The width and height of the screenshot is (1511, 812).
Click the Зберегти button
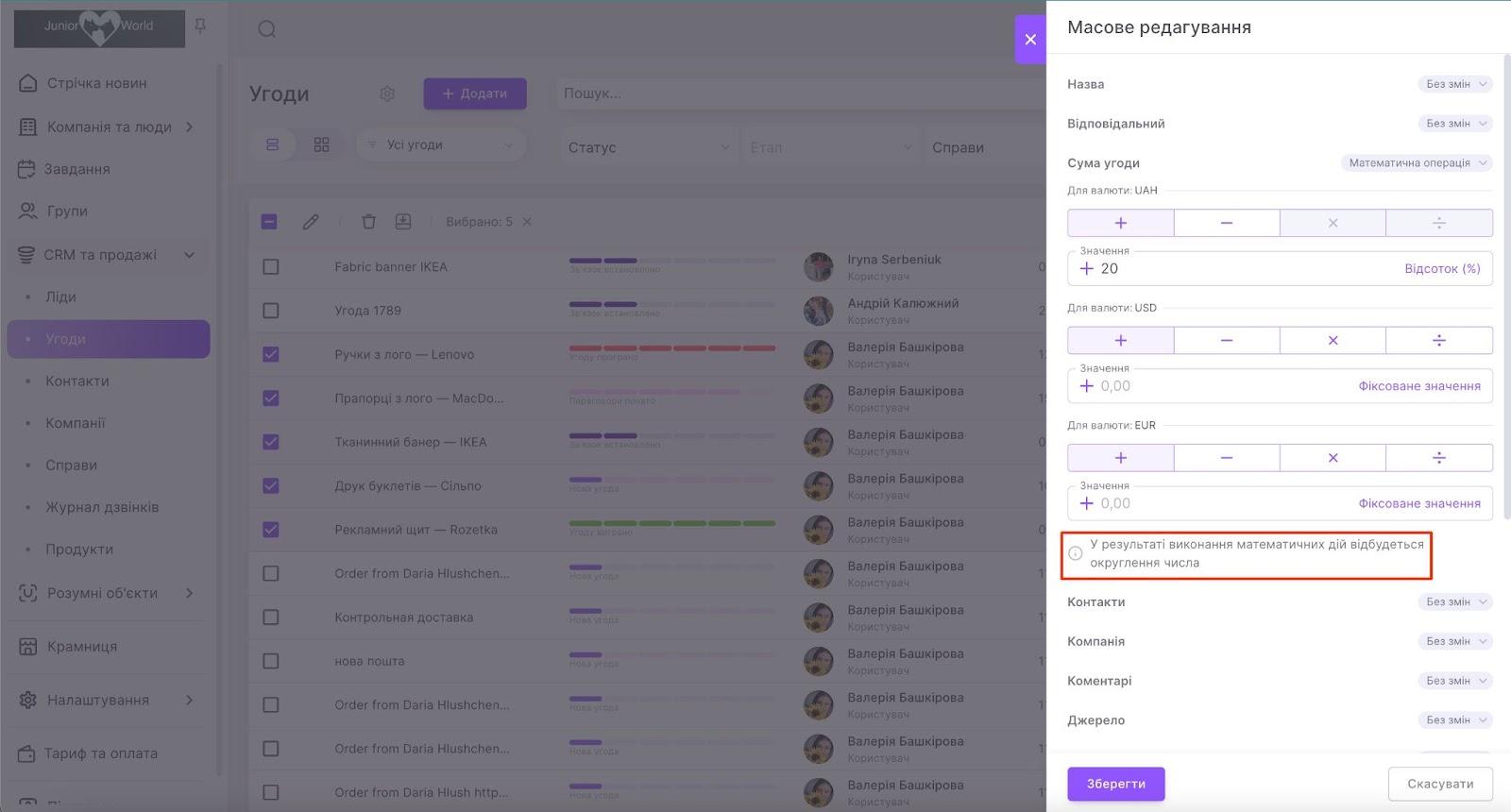pos(1115,784)
